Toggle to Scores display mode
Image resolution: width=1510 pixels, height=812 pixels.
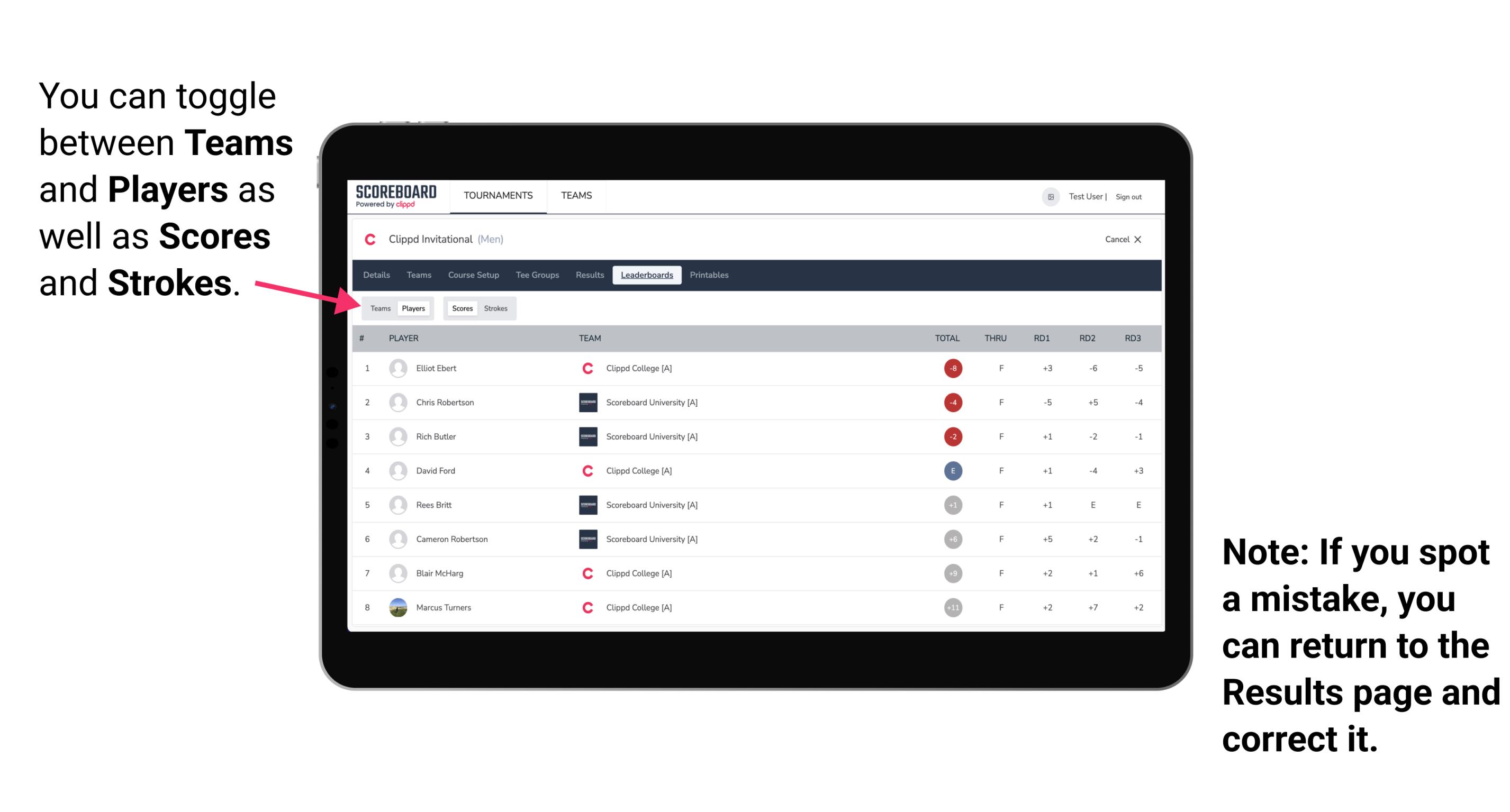(x=462, y=308)
